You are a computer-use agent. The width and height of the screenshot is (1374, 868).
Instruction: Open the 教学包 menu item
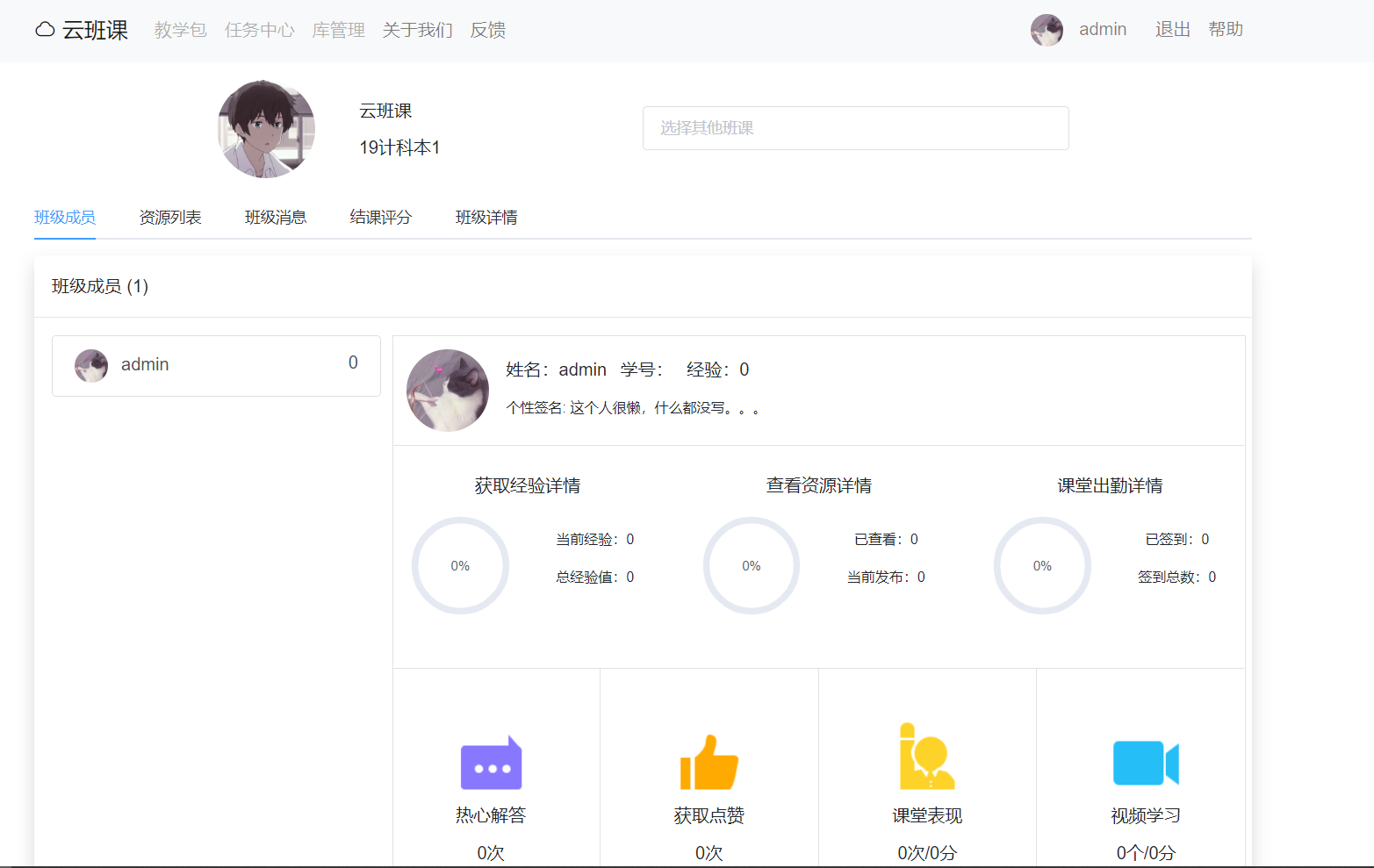pos(181,30)
